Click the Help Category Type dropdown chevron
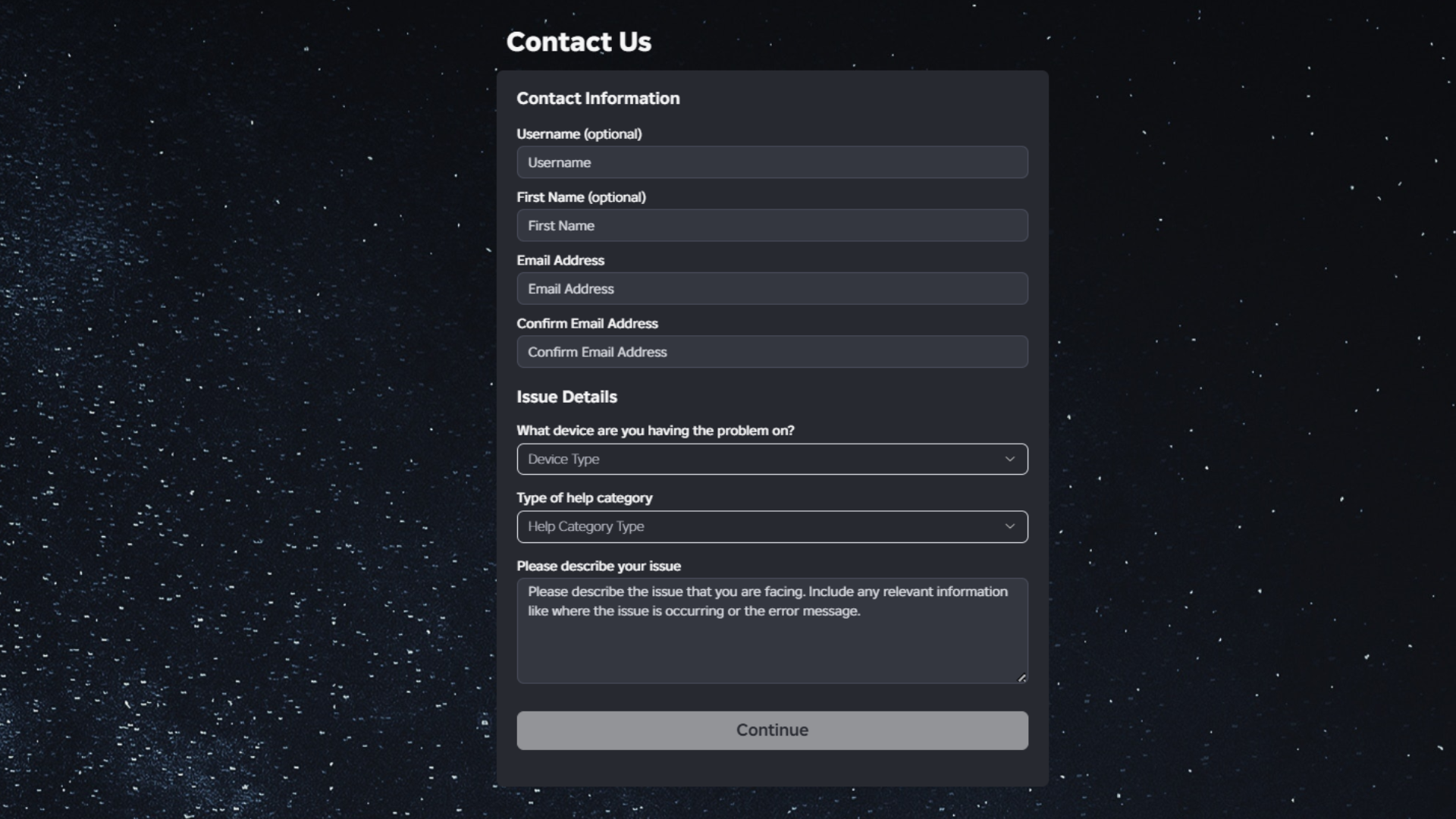The width and height of the screenshot is (1456, 819). pos(1009,526)
